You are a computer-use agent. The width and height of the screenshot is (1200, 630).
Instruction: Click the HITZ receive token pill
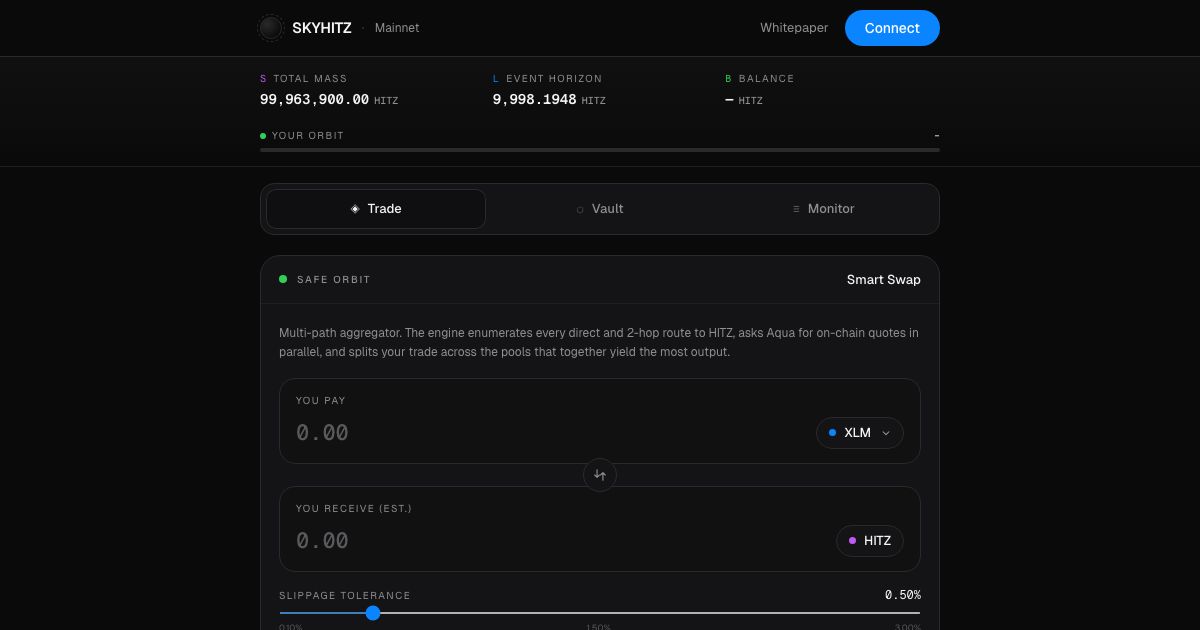pos(870,541)
